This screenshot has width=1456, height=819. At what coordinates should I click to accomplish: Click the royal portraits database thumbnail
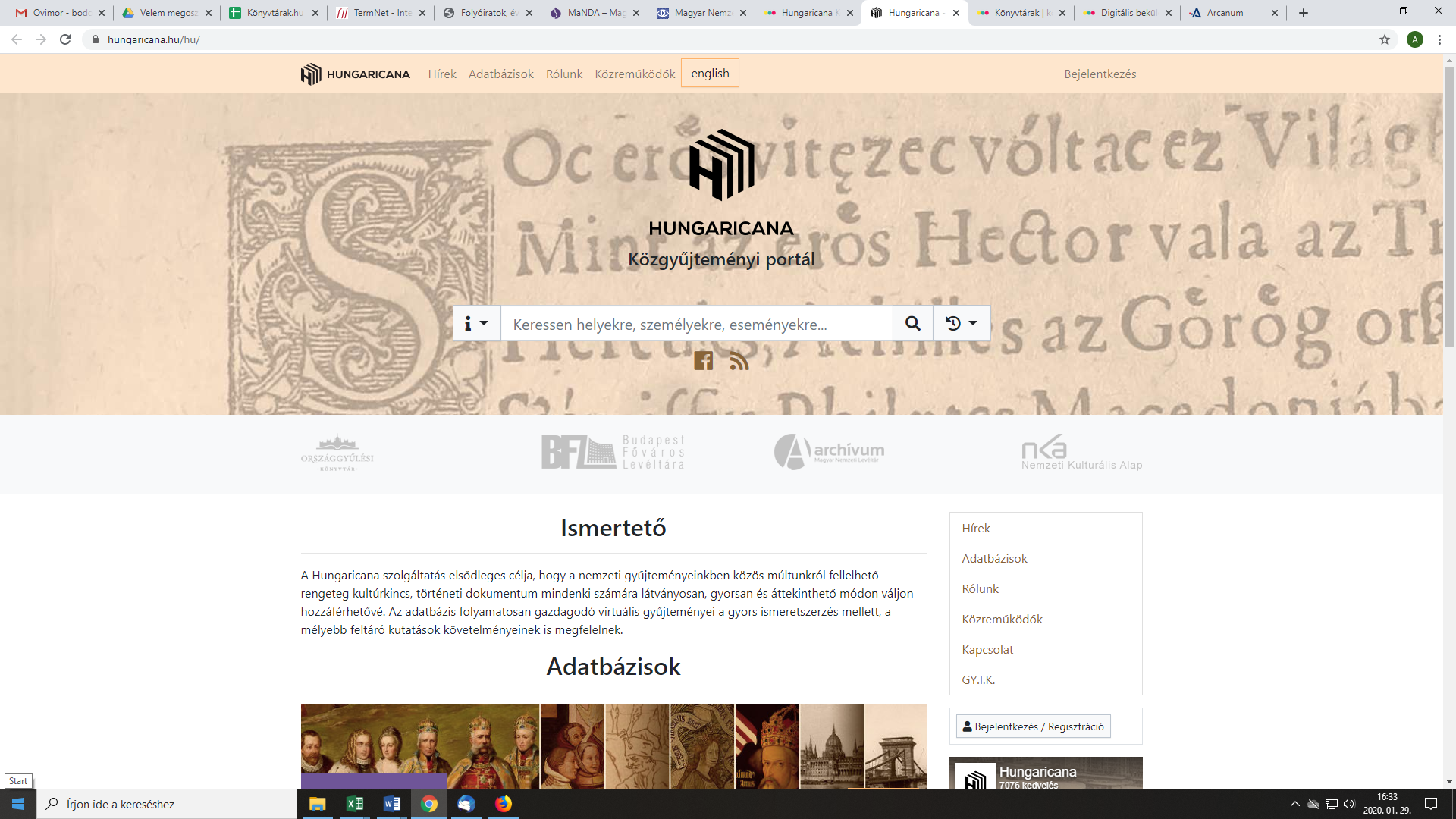click(420, 746)
